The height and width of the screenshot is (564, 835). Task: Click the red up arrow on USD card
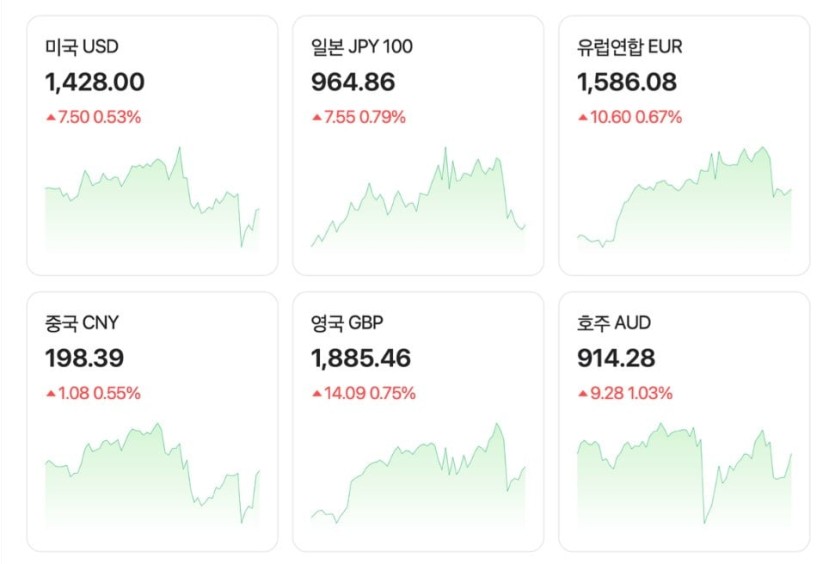coord(50,118)
